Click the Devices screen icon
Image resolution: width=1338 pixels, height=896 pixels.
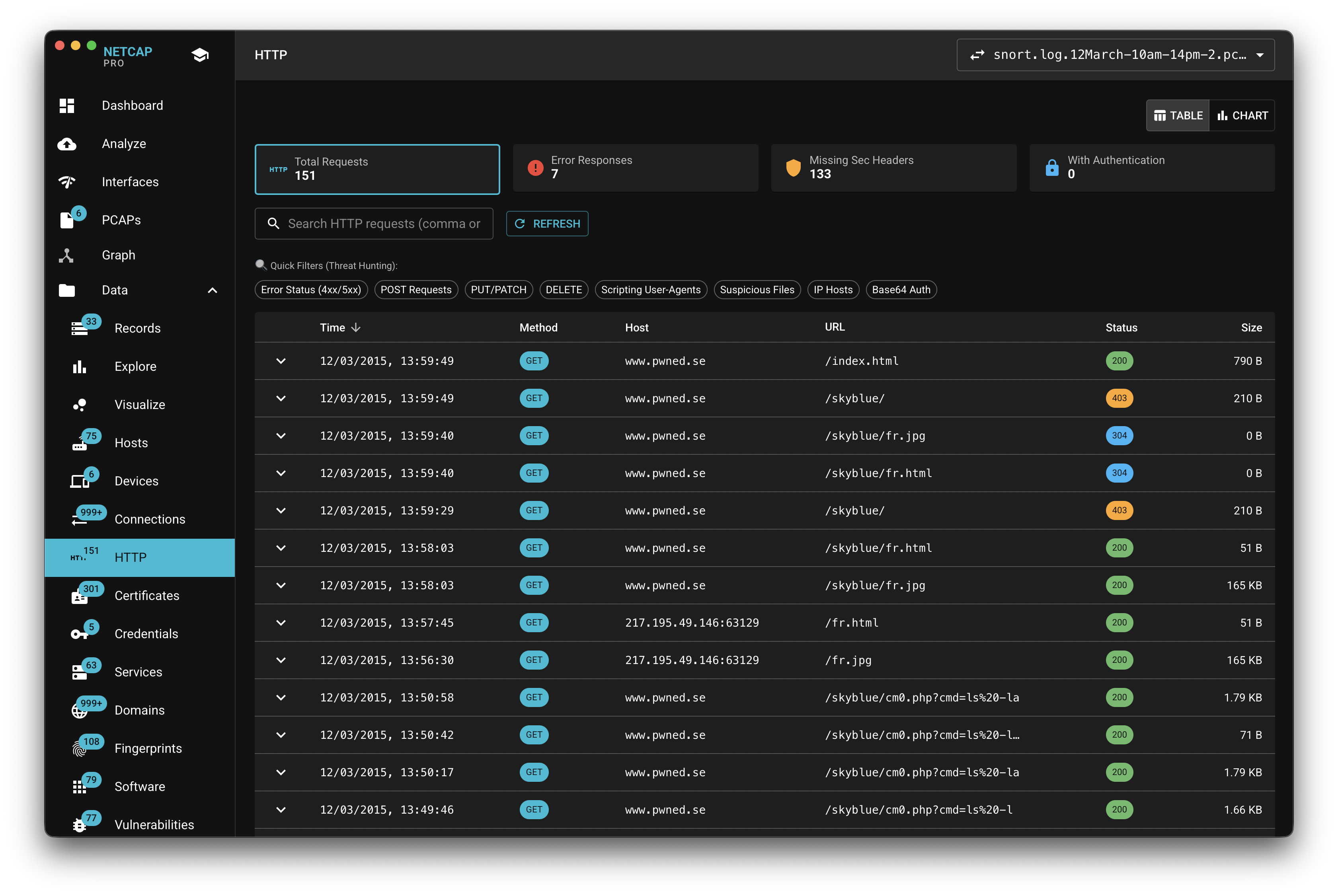80,482
